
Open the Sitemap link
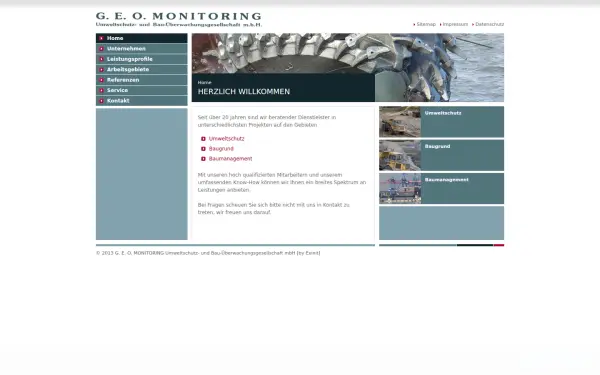point(426,24)
